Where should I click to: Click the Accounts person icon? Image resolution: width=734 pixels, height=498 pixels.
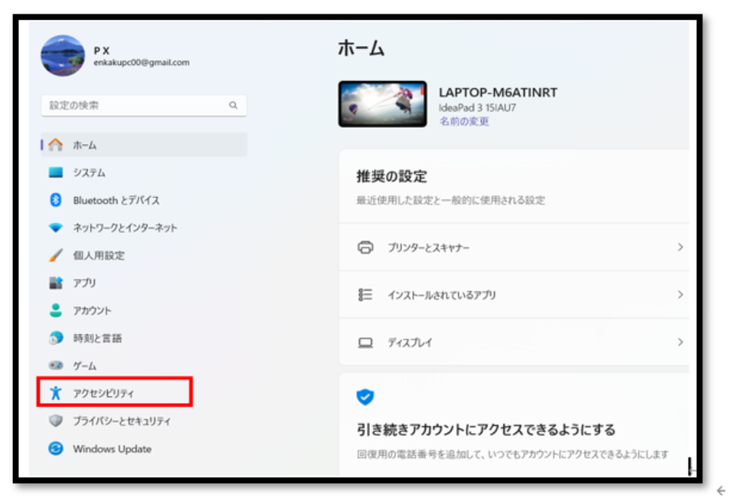tap(56, 310)
